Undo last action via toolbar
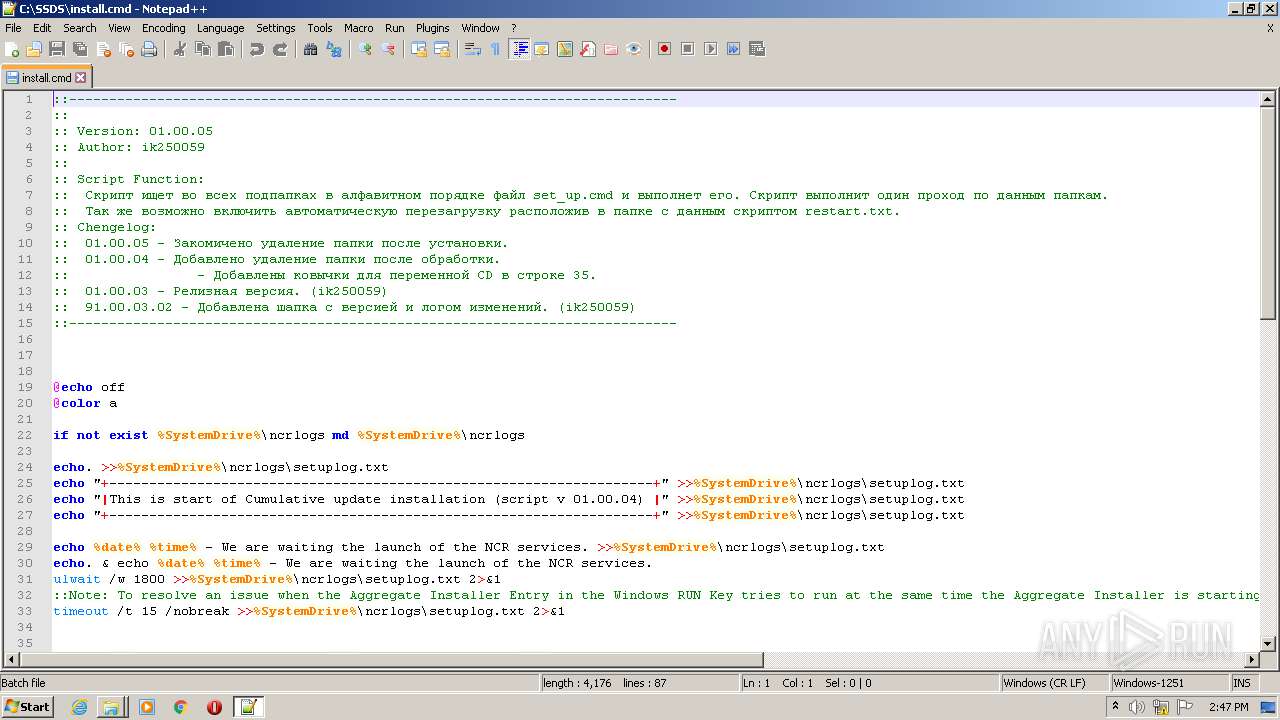This screenshot has width=1280, height=720. point(257,49)
